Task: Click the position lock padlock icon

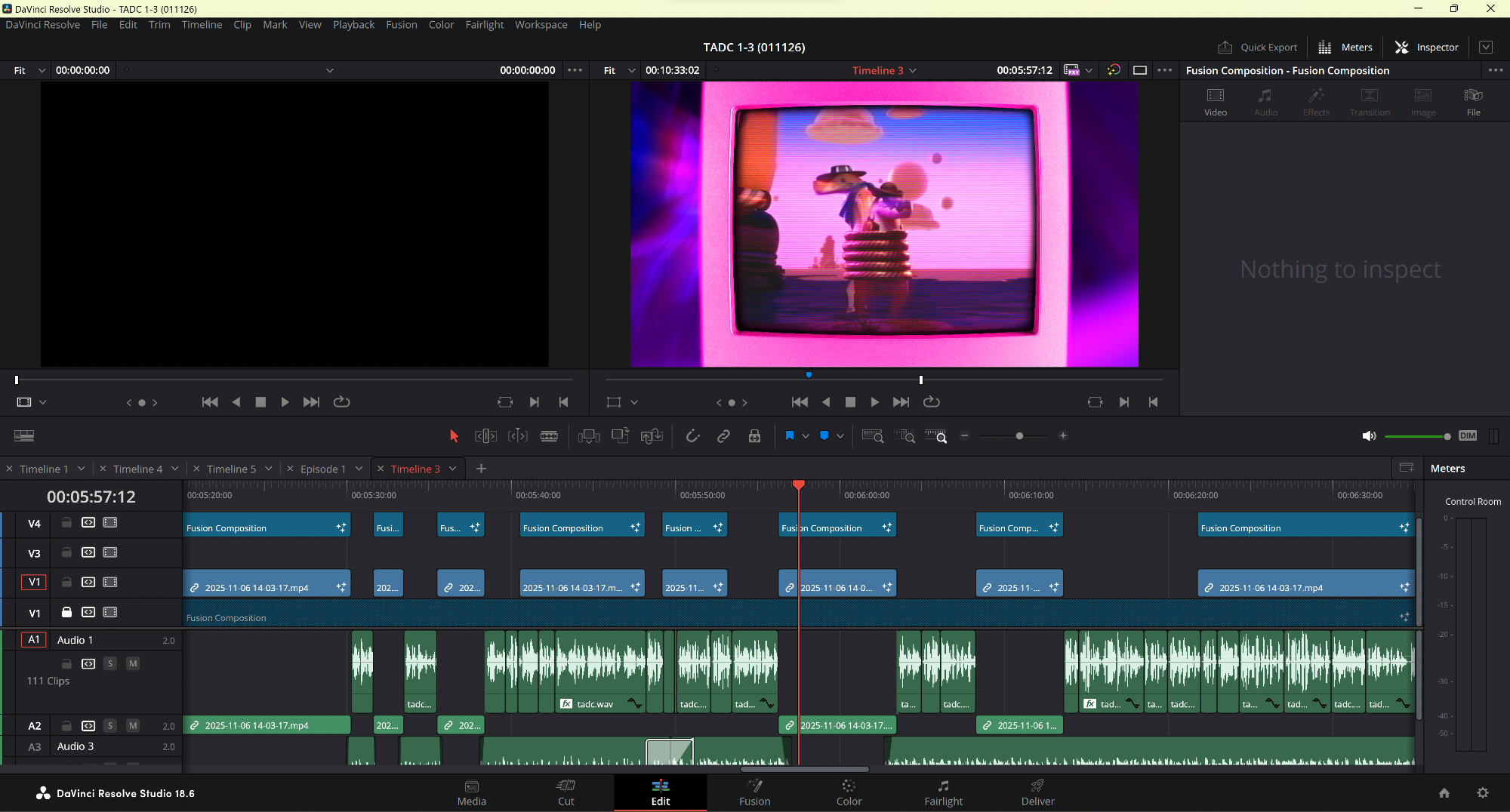Action: pos(754,436)
